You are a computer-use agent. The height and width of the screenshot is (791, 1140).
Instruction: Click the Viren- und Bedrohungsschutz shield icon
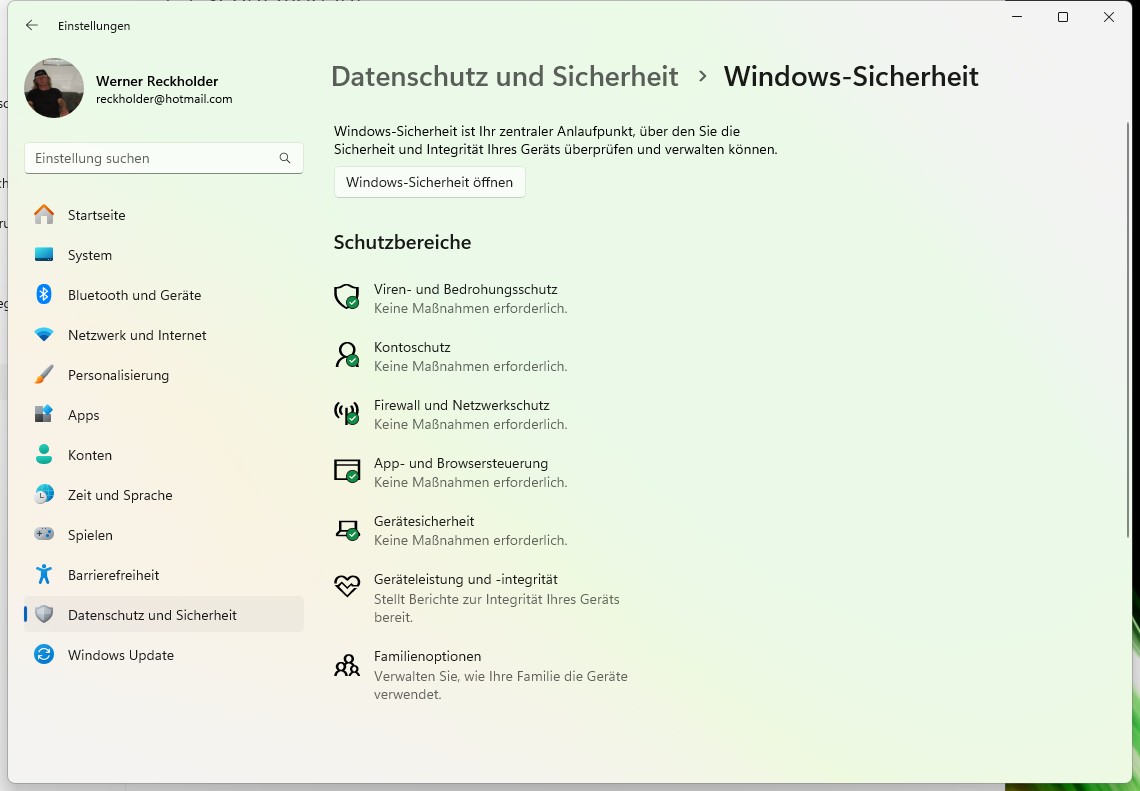click(347, 297)
